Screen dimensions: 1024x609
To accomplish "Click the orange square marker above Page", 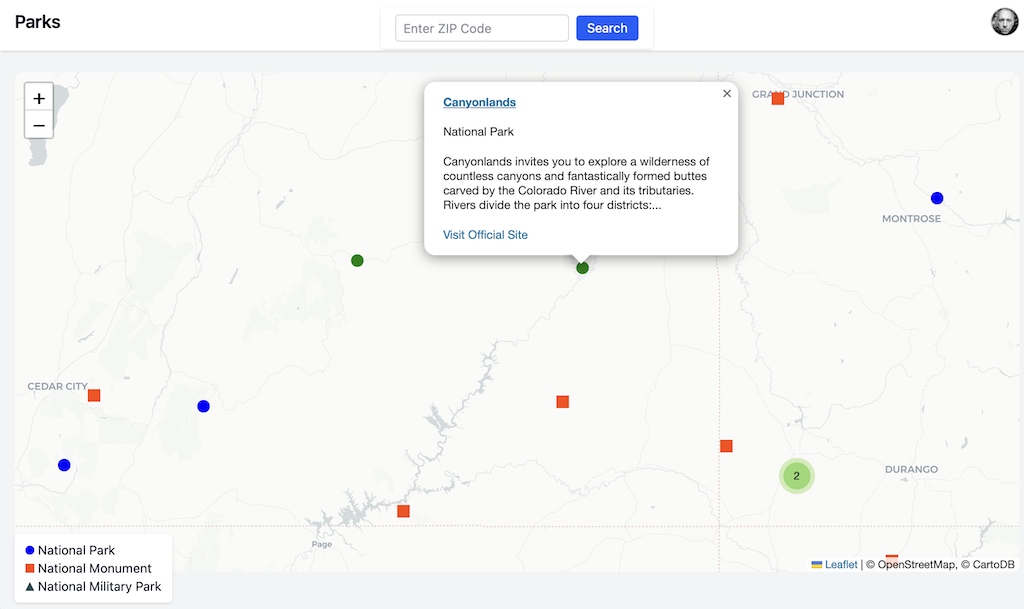I will pyautogui.click(x=403, y=511).
